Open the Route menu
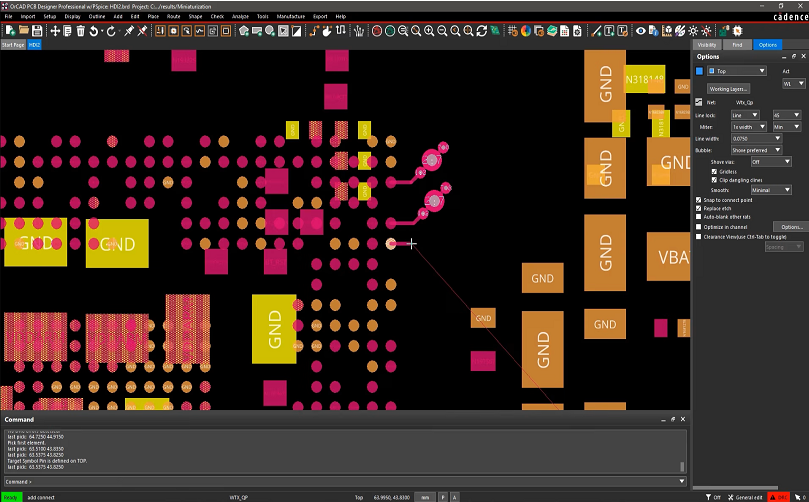The height and width of the screenshot is (502, 809). [x=174, y=17]
